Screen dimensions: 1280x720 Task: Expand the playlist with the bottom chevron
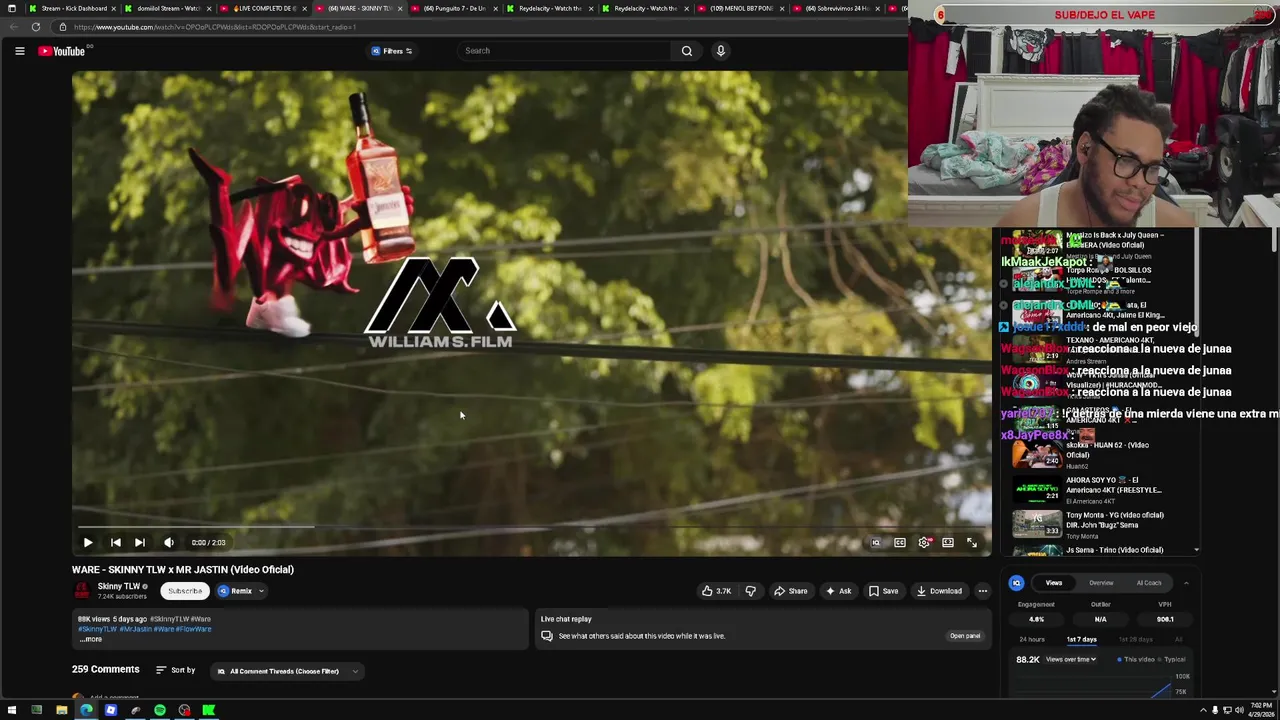click(1196, 550)
